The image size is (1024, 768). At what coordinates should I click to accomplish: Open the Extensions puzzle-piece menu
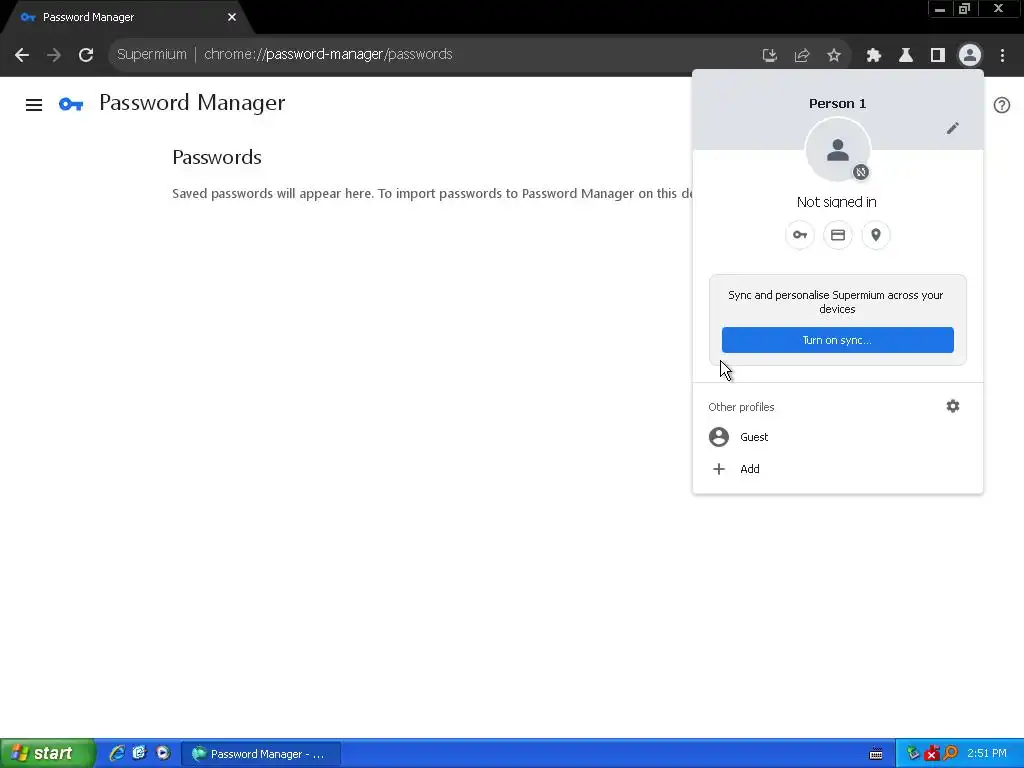(874, 55)
